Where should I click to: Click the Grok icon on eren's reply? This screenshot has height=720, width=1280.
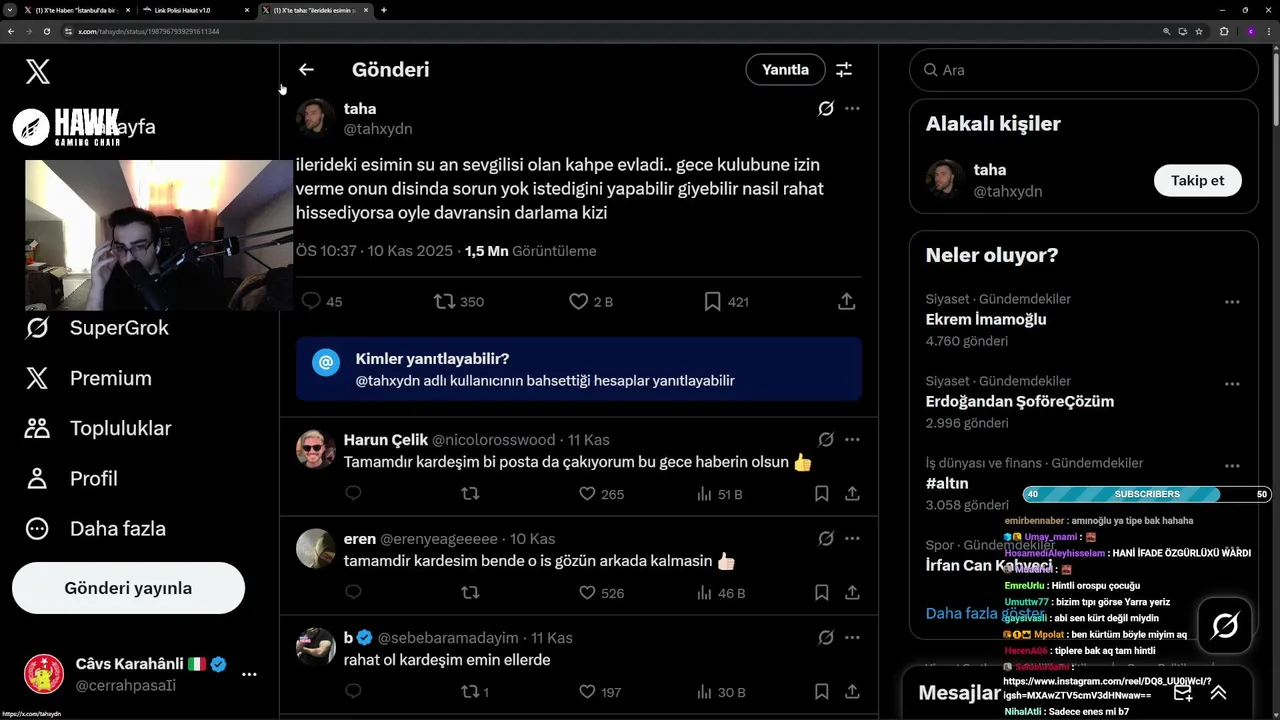(x=826, y=538)
